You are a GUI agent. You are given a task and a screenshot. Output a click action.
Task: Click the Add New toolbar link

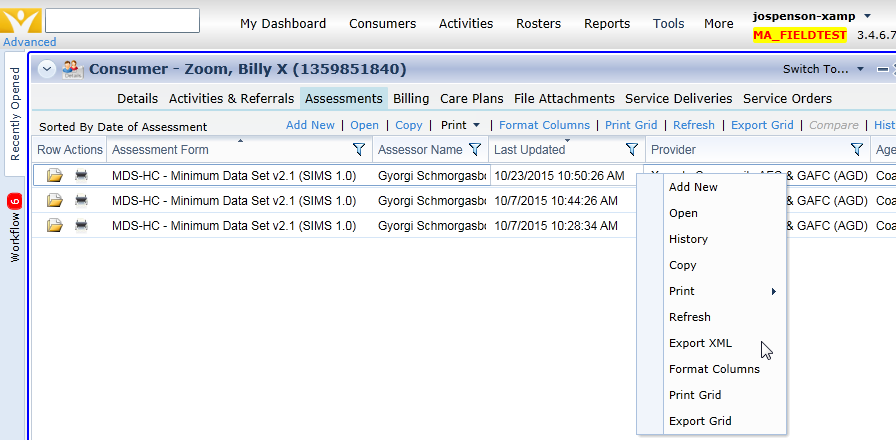(x=310, y=125)
